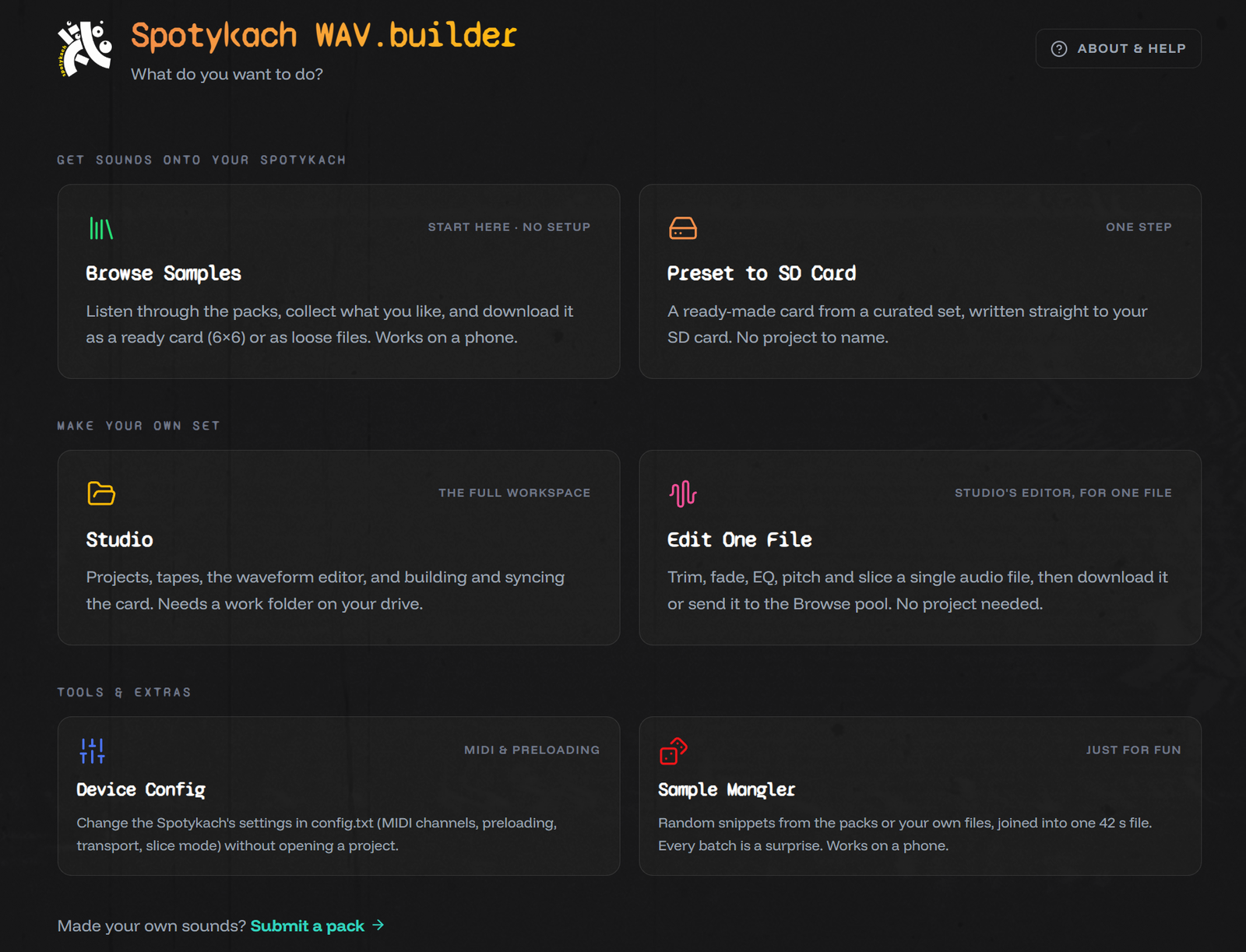Click the Preset to SD Card description text
Viewport: 1246px width, 952px height.
pyautogui.click(x=907, y=324)
